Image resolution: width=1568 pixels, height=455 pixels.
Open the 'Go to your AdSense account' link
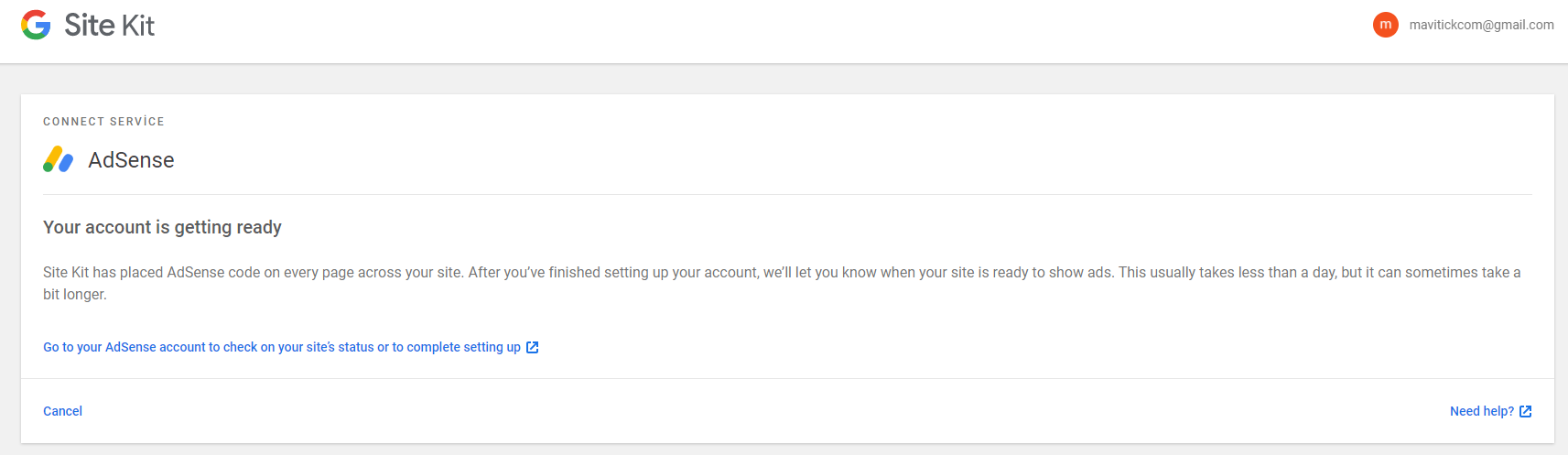pyautogui.click(x=290, y=347)
